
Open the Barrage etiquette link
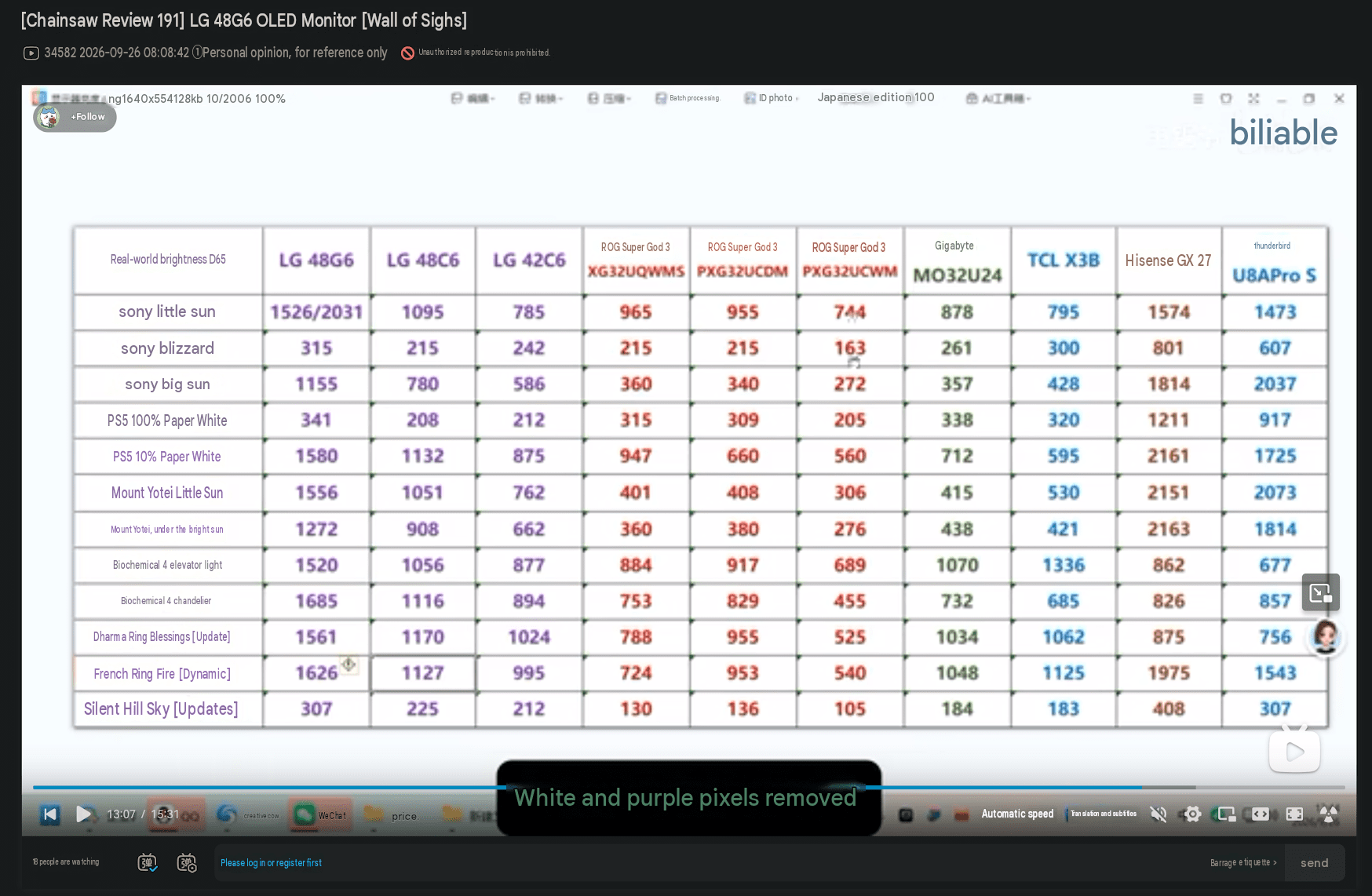[x=1243, y=863]
